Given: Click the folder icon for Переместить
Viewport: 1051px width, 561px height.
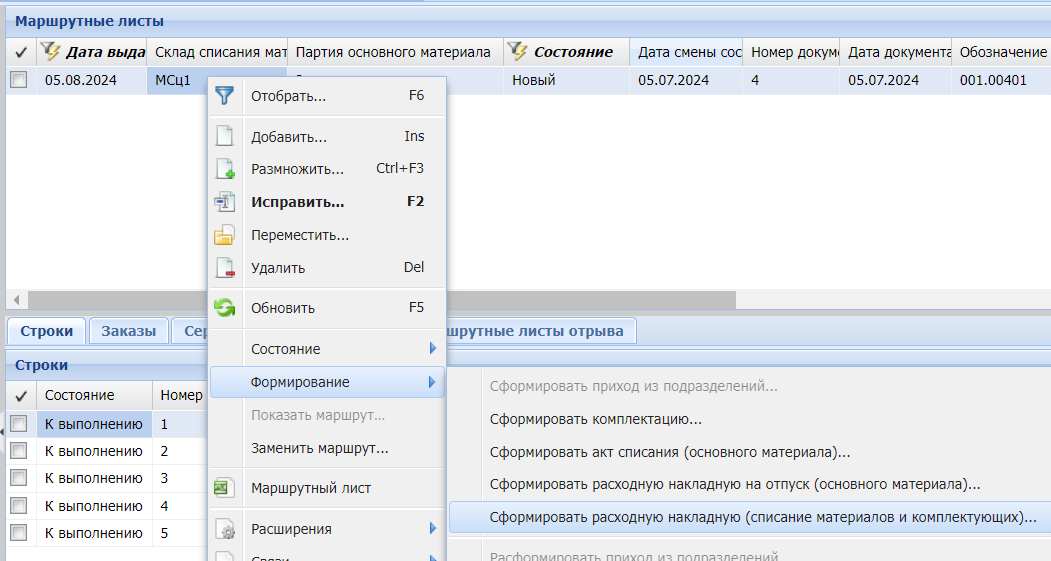Looking at the screenshot, I should (x=225, y=236).
